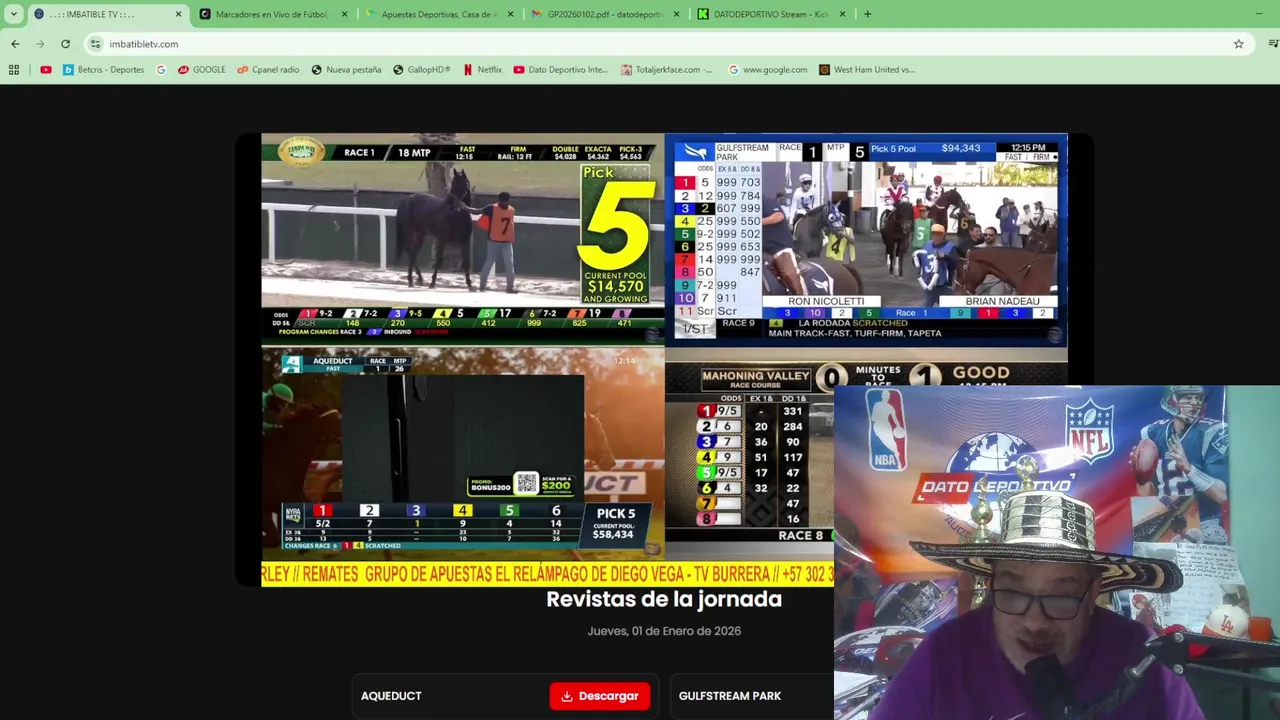Select the Gulfstream Park video feed
The height and width of the screenshot is (720, 1280).
pos(866,240)
